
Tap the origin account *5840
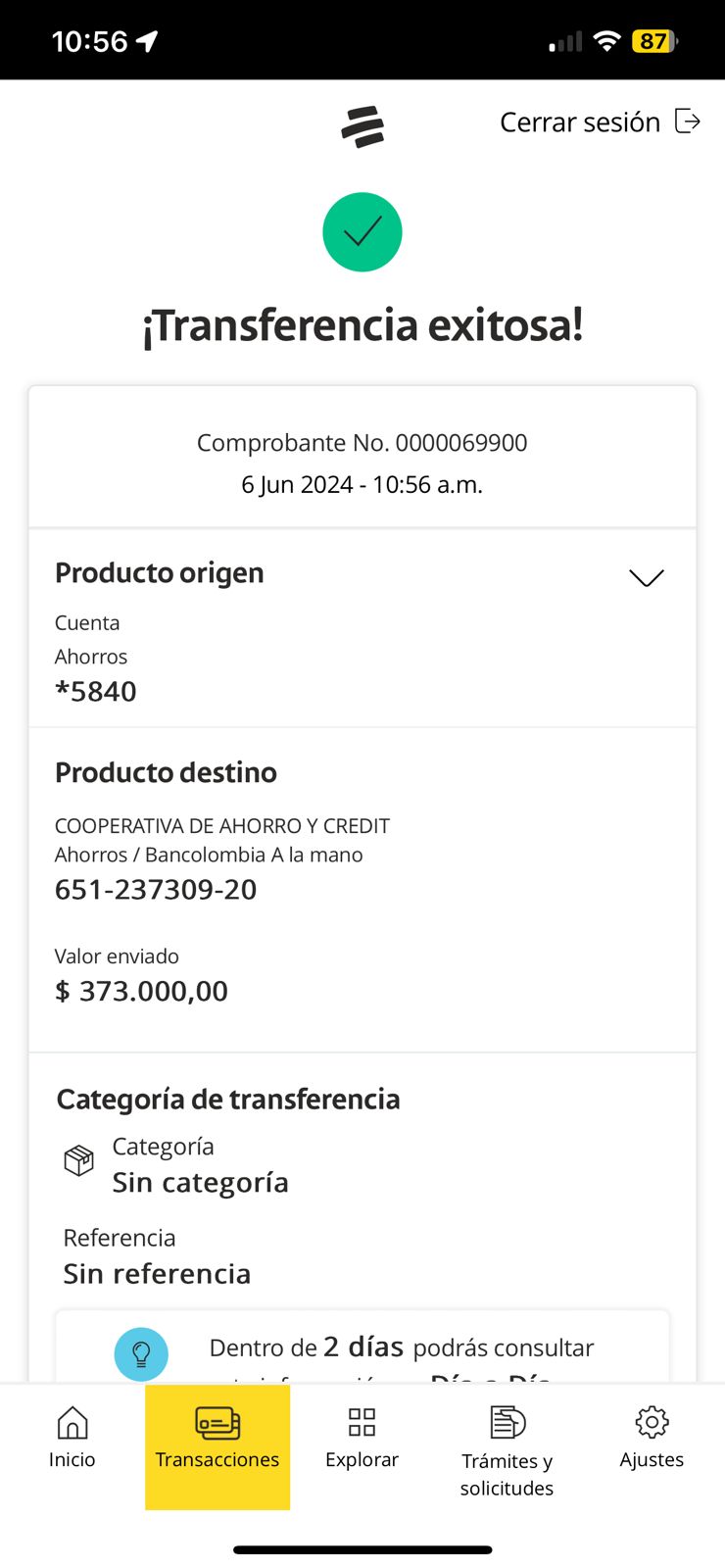click(96, 692)
